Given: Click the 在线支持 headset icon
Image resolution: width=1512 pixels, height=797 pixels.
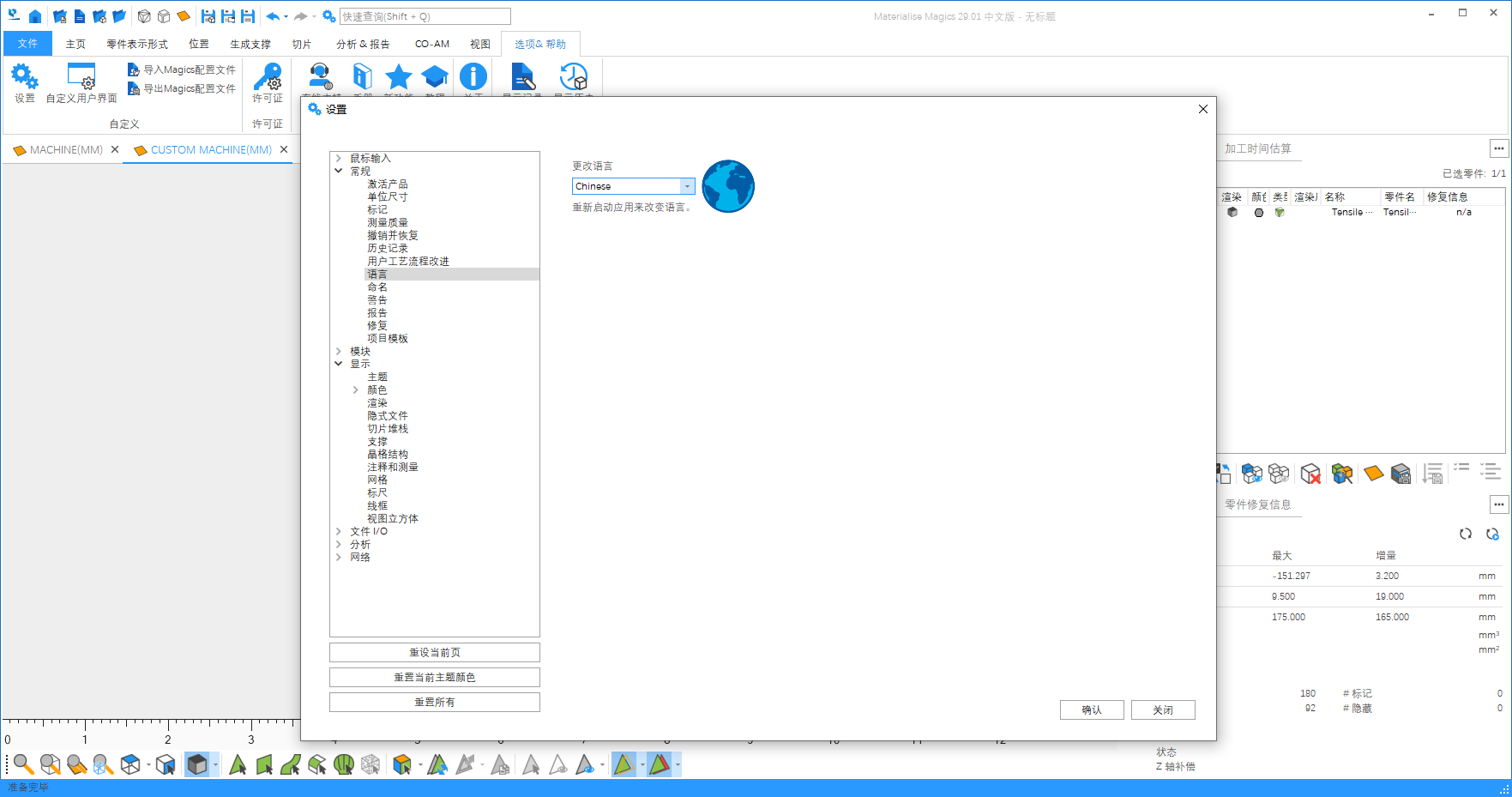Looking at the screenshot, I should point(320,77).
